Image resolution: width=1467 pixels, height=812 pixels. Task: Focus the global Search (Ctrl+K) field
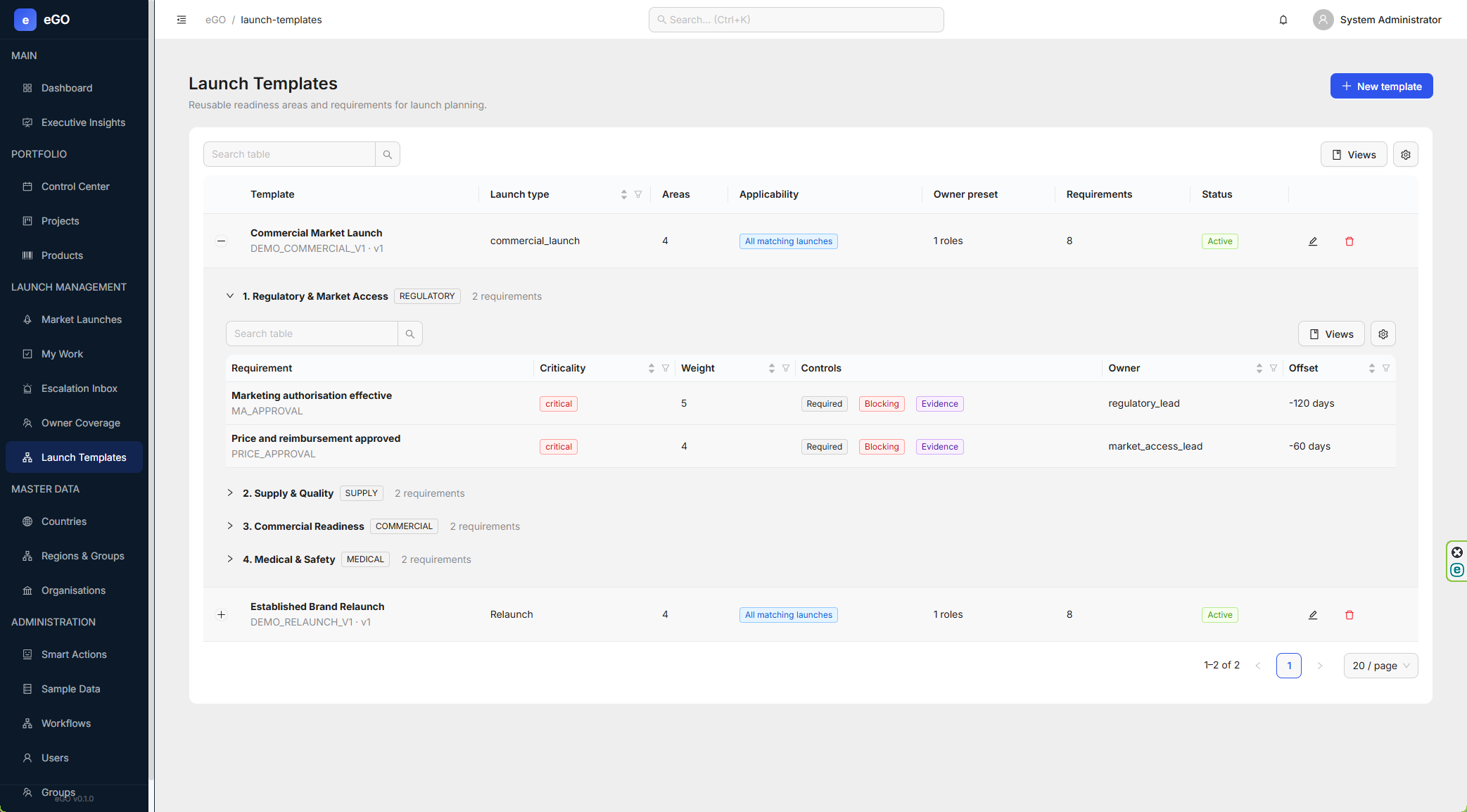click(x=796, y=20)
